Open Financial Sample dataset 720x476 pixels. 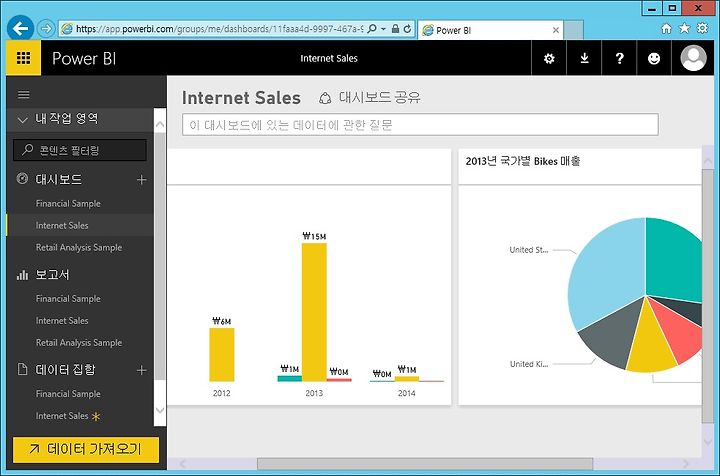[x=68, y=394]
